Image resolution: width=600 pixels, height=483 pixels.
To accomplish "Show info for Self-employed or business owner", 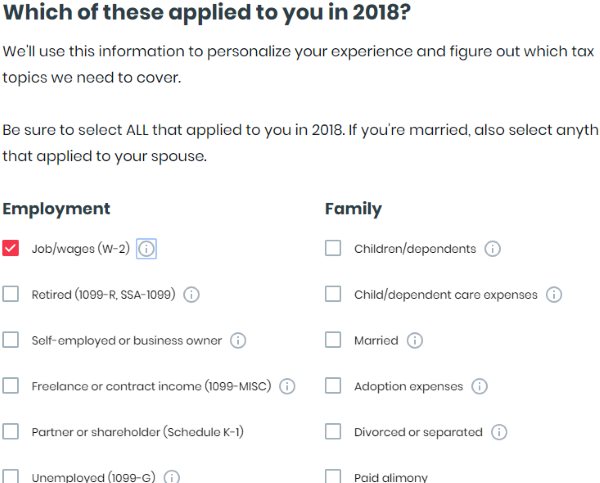I will pyautogui.click(x=238, y=341).
